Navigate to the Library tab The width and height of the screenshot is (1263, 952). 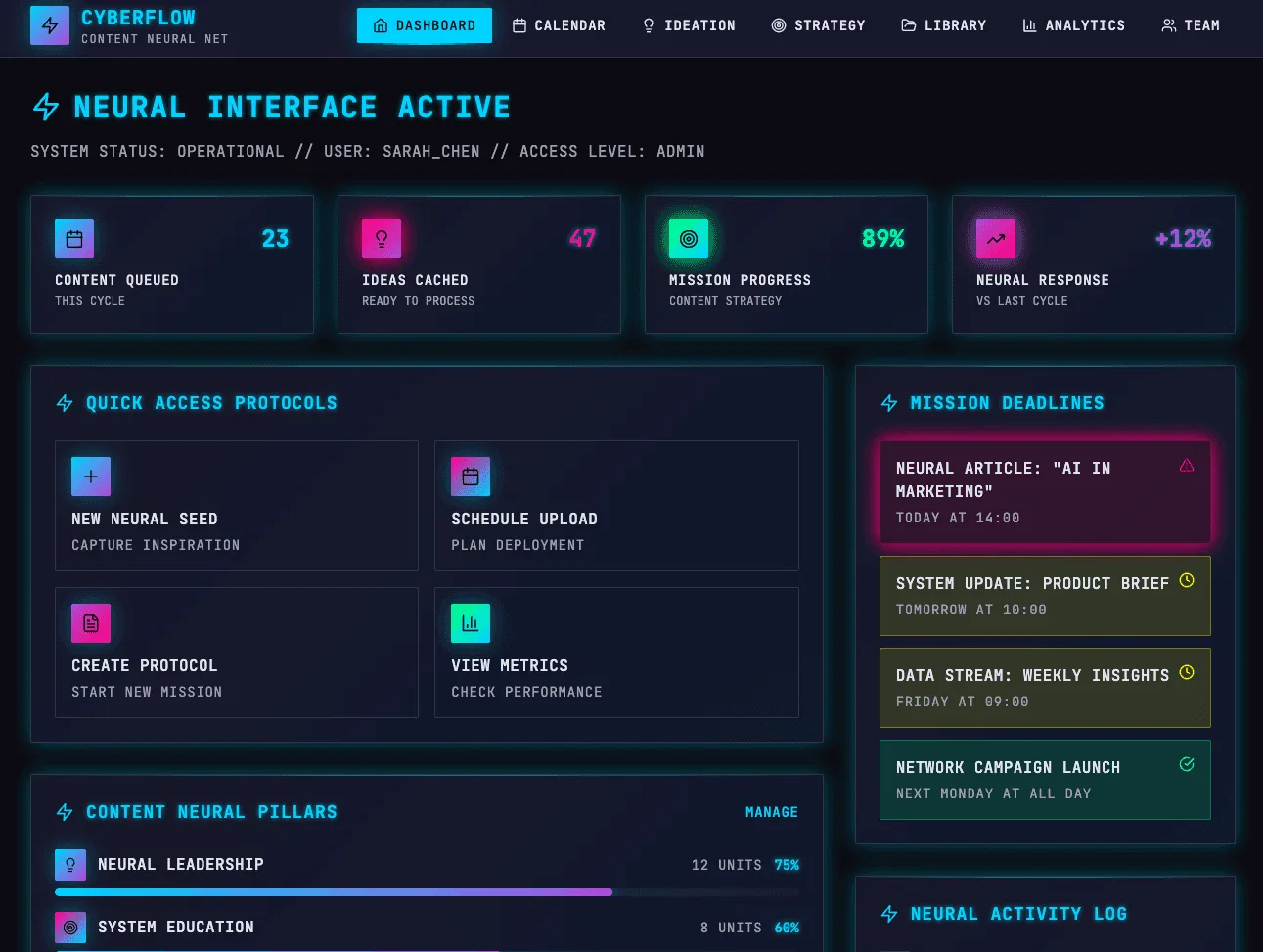point(944,25)
